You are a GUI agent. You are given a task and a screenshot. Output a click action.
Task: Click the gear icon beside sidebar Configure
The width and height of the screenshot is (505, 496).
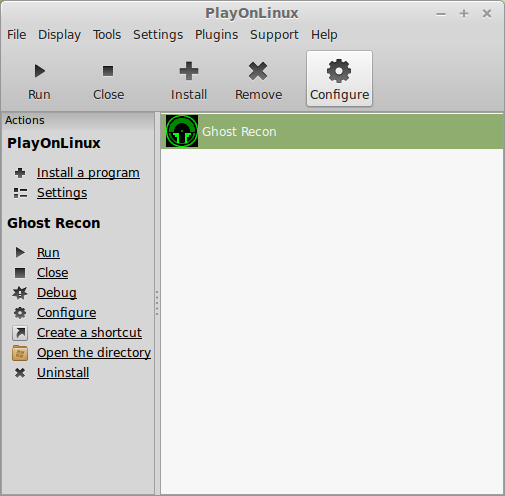pos(20,313)
